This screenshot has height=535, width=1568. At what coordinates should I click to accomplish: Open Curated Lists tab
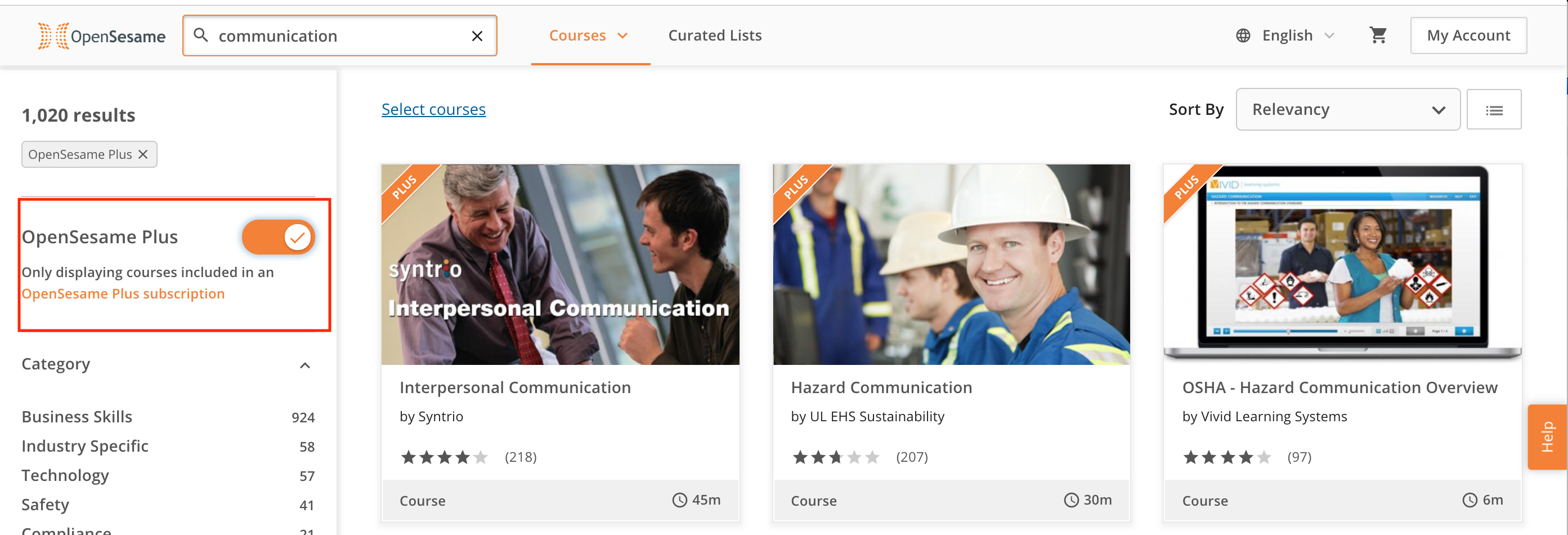click(x=715, y=35)
